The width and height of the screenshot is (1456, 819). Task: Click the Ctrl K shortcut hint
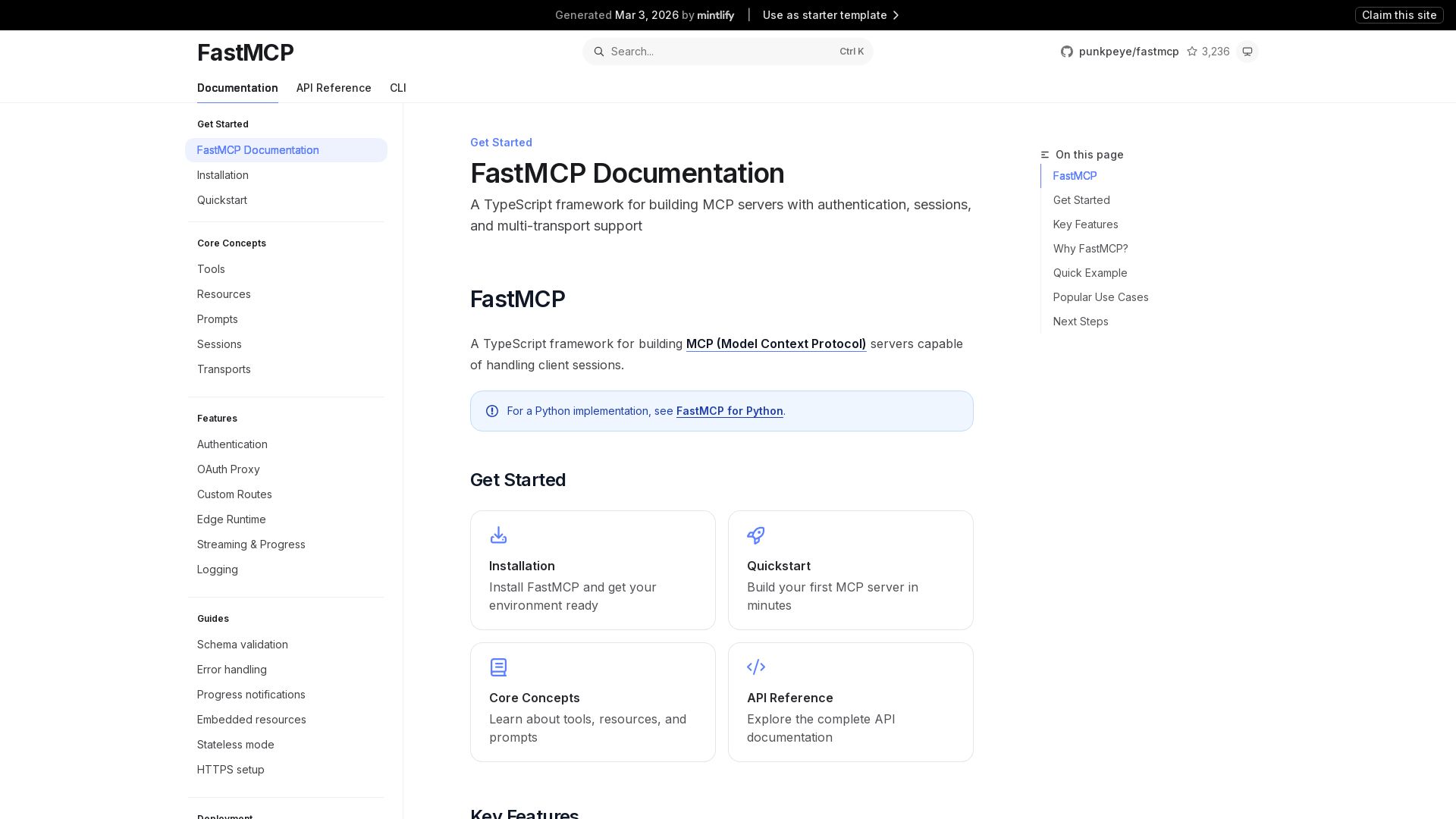[852, 52]
